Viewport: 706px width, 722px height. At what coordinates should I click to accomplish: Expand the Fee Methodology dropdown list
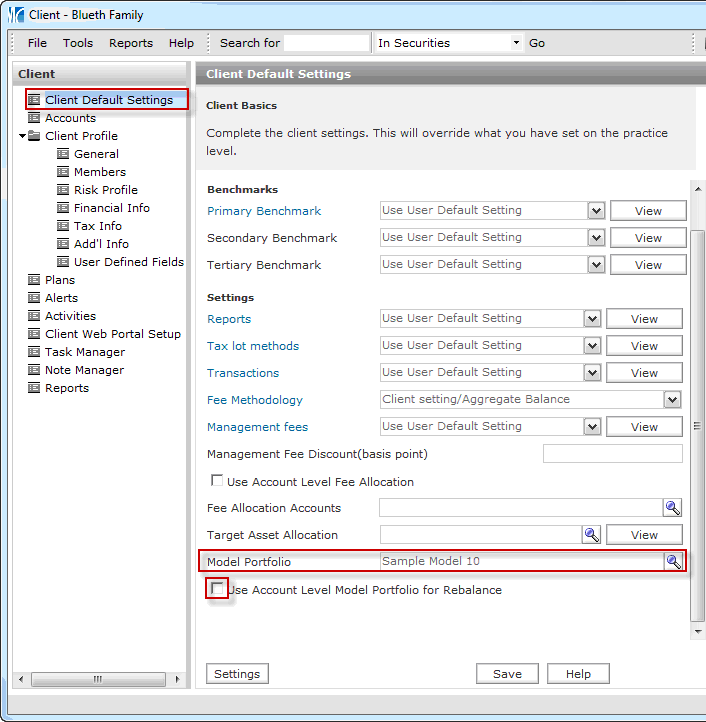[672, 400]
